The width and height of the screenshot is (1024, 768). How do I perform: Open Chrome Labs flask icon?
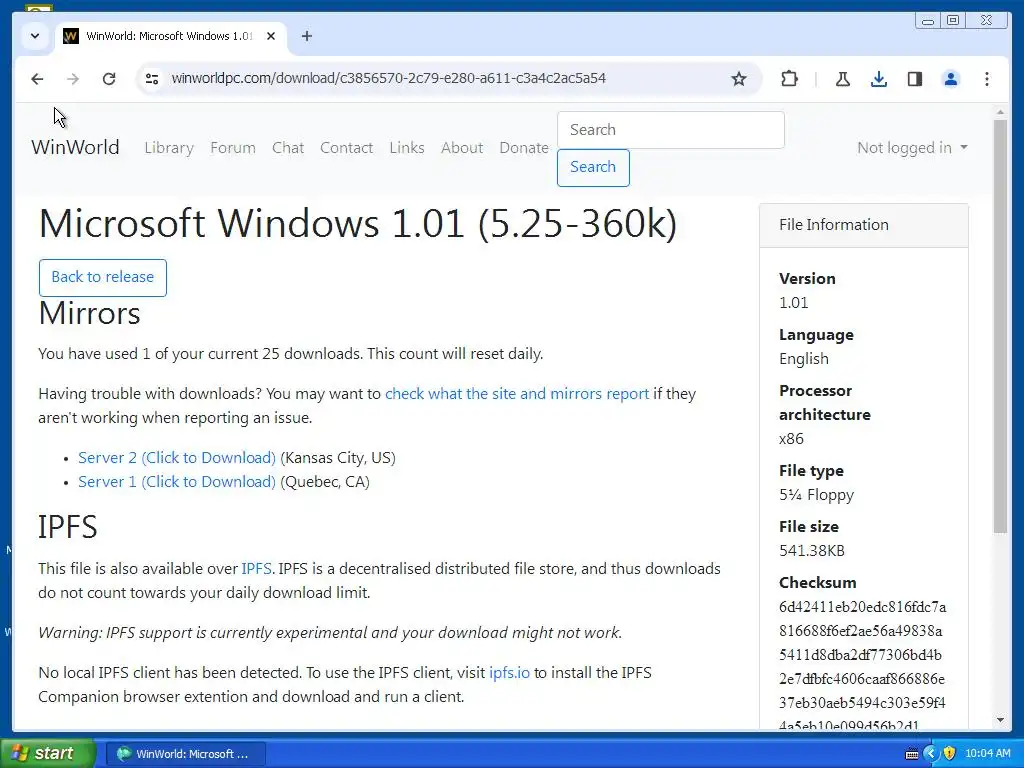pyautogui.click(x=842, y=79)
